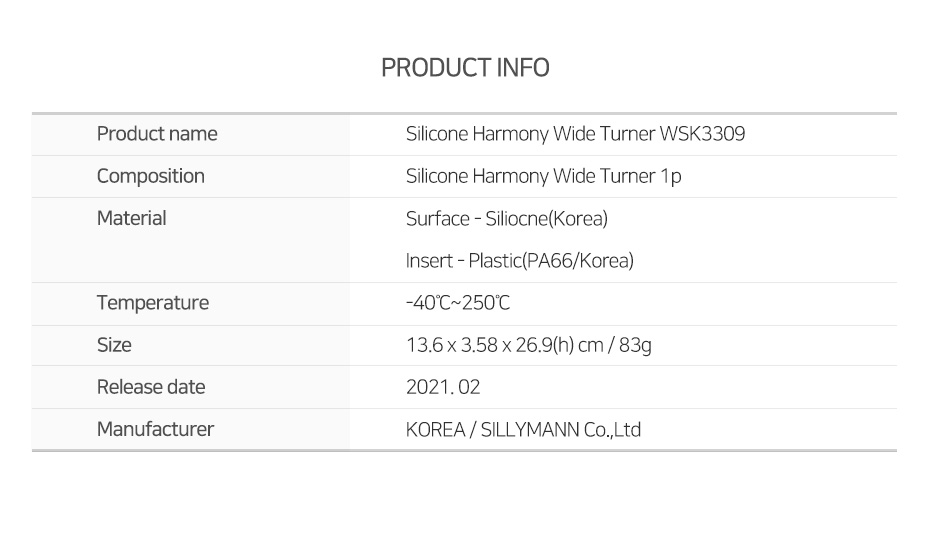Click the PRODUCT INFO heading
The height and width of the screenshot is (538, 930).
pos(465,68)
